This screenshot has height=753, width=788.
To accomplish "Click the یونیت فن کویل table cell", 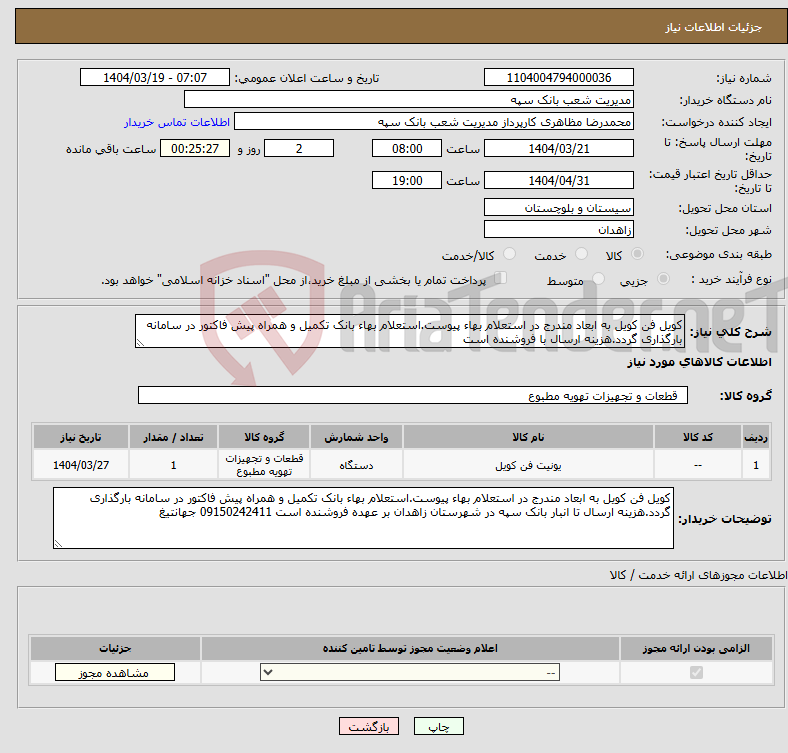I will click(x=528, y=465).
